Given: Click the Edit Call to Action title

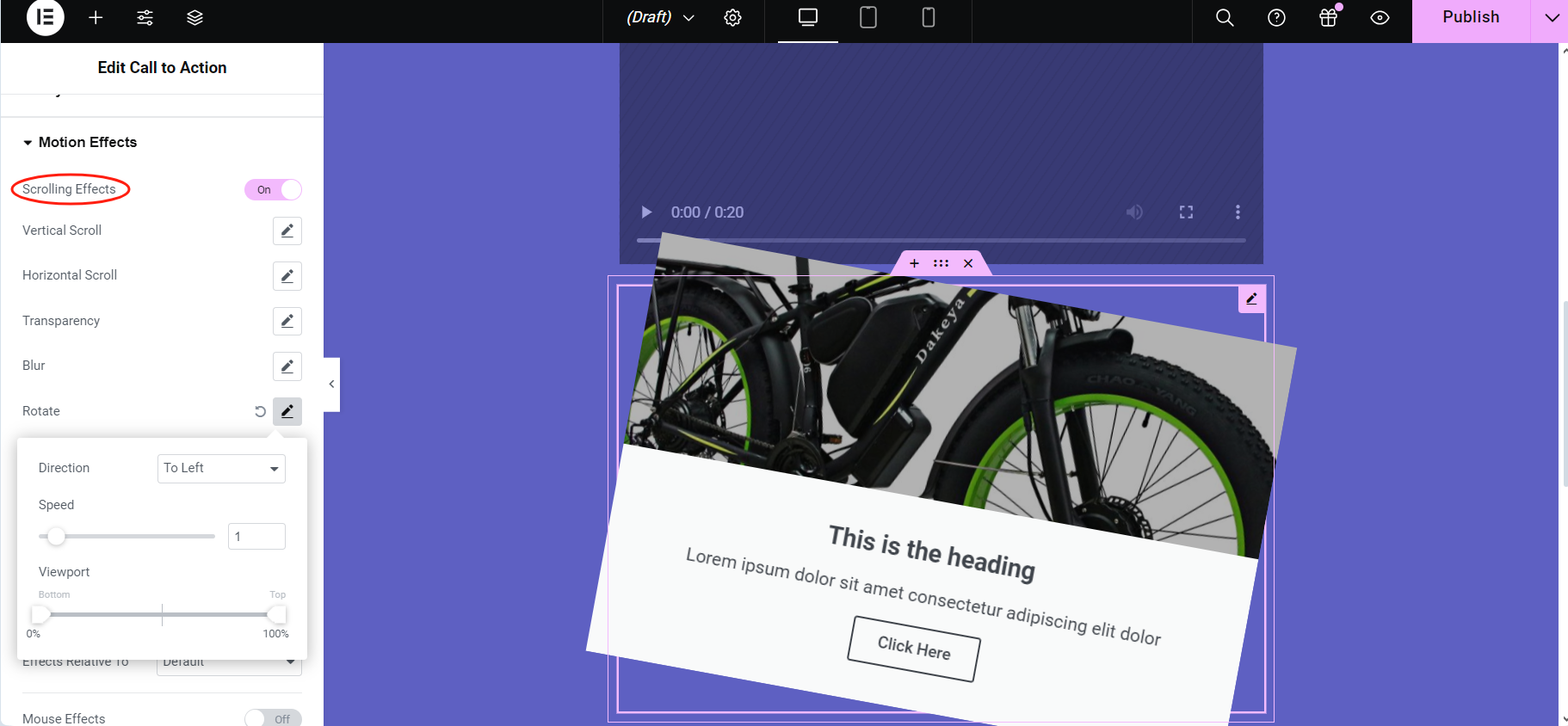Looking at the screenshot, I should (x=162, y=68).
